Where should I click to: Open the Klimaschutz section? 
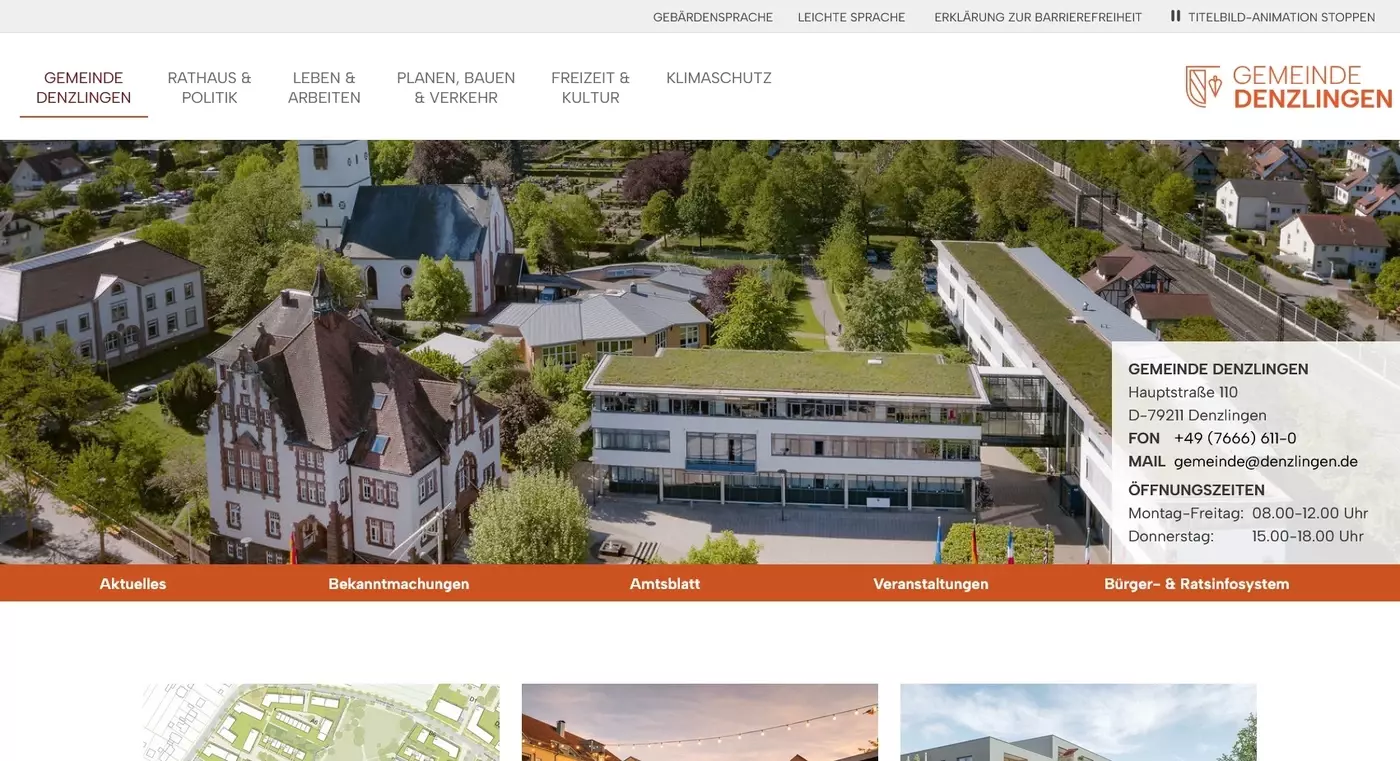click(x=718, y=77)
